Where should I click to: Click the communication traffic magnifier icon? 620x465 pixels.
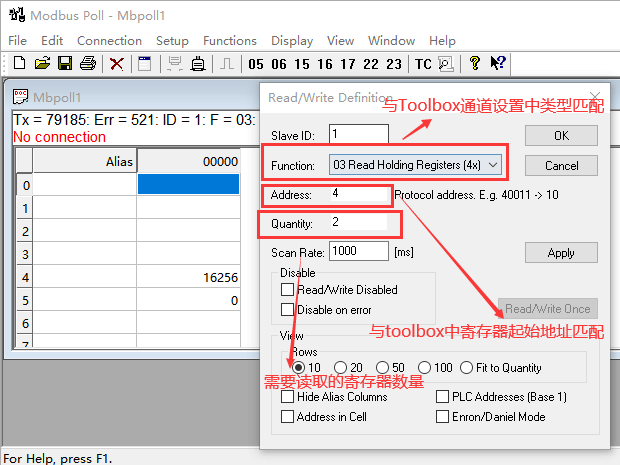click(x=446, y=64)
